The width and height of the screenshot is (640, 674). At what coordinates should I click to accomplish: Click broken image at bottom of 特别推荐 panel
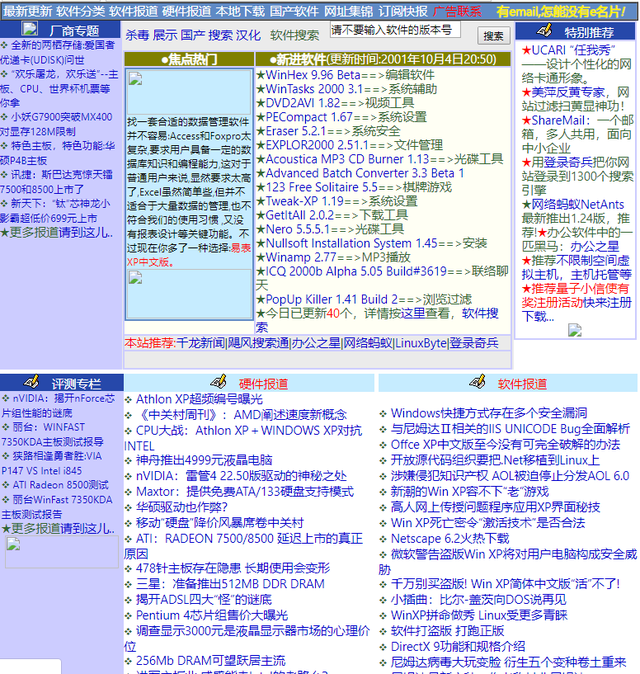click(575, 330)
